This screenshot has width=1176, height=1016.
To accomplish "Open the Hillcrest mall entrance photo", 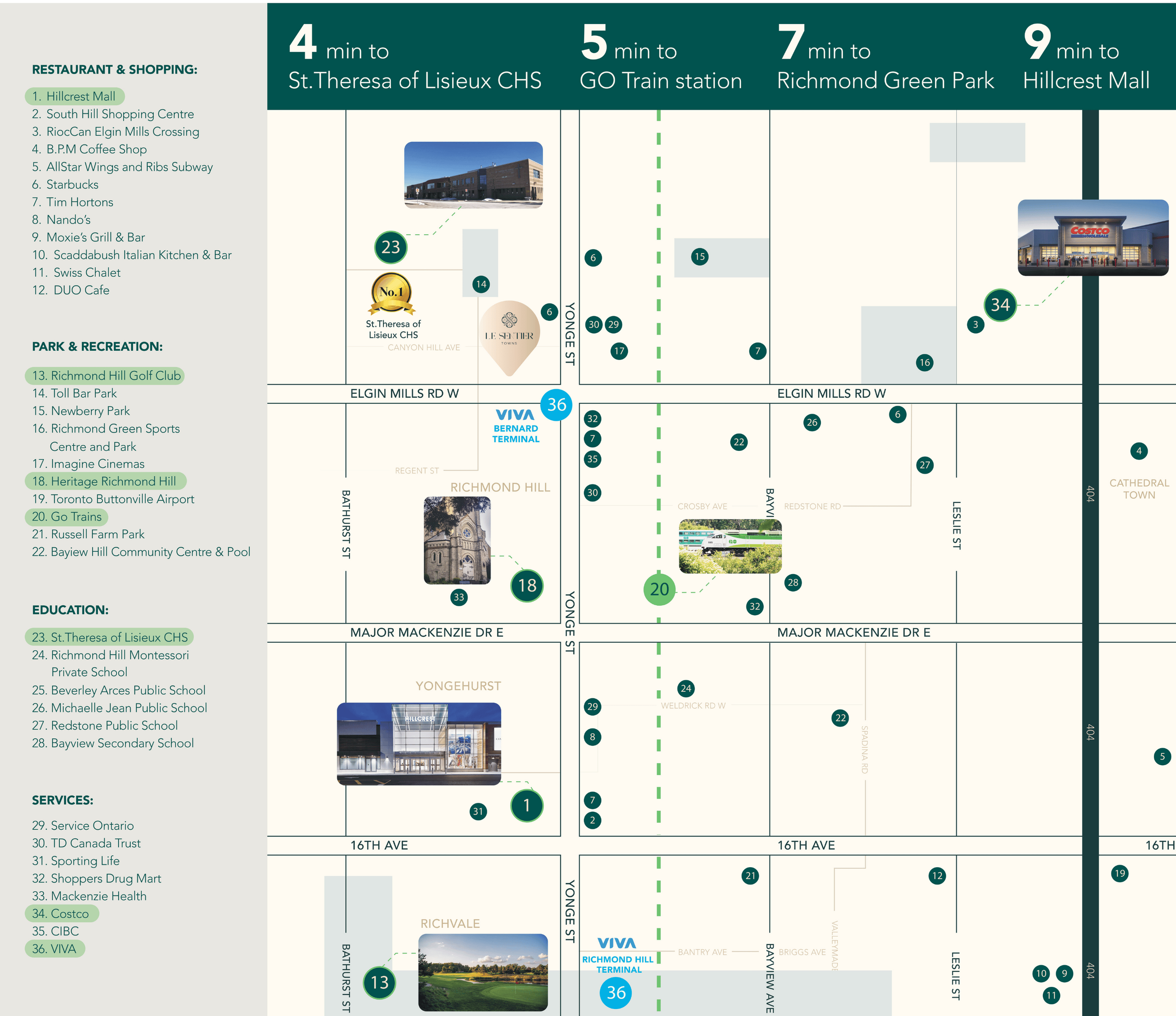I will [x=419, y=744].
